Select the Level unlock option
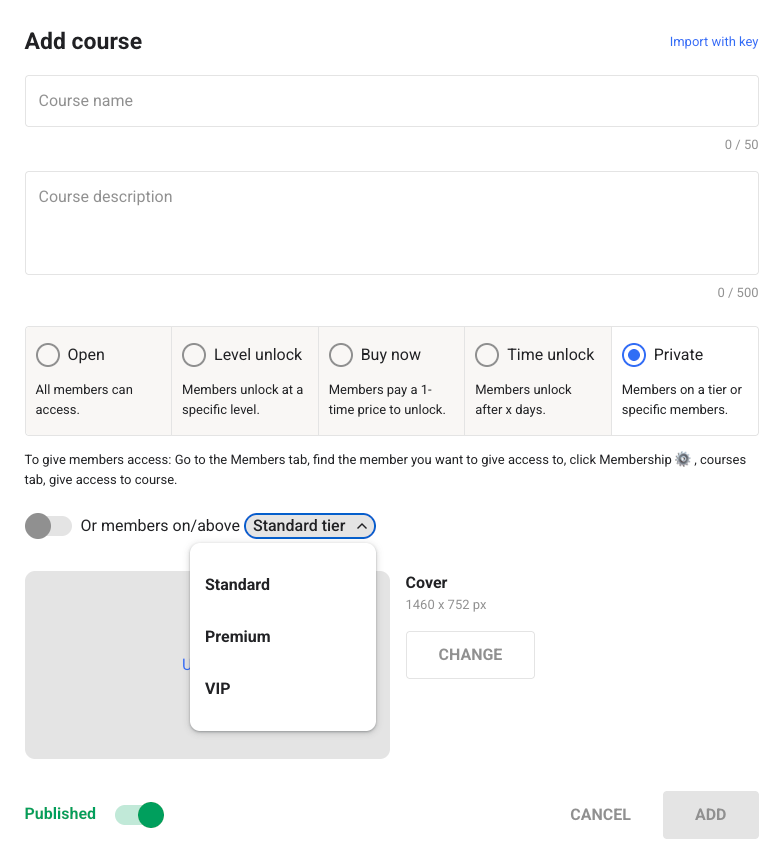 click(x=194, y=355)
